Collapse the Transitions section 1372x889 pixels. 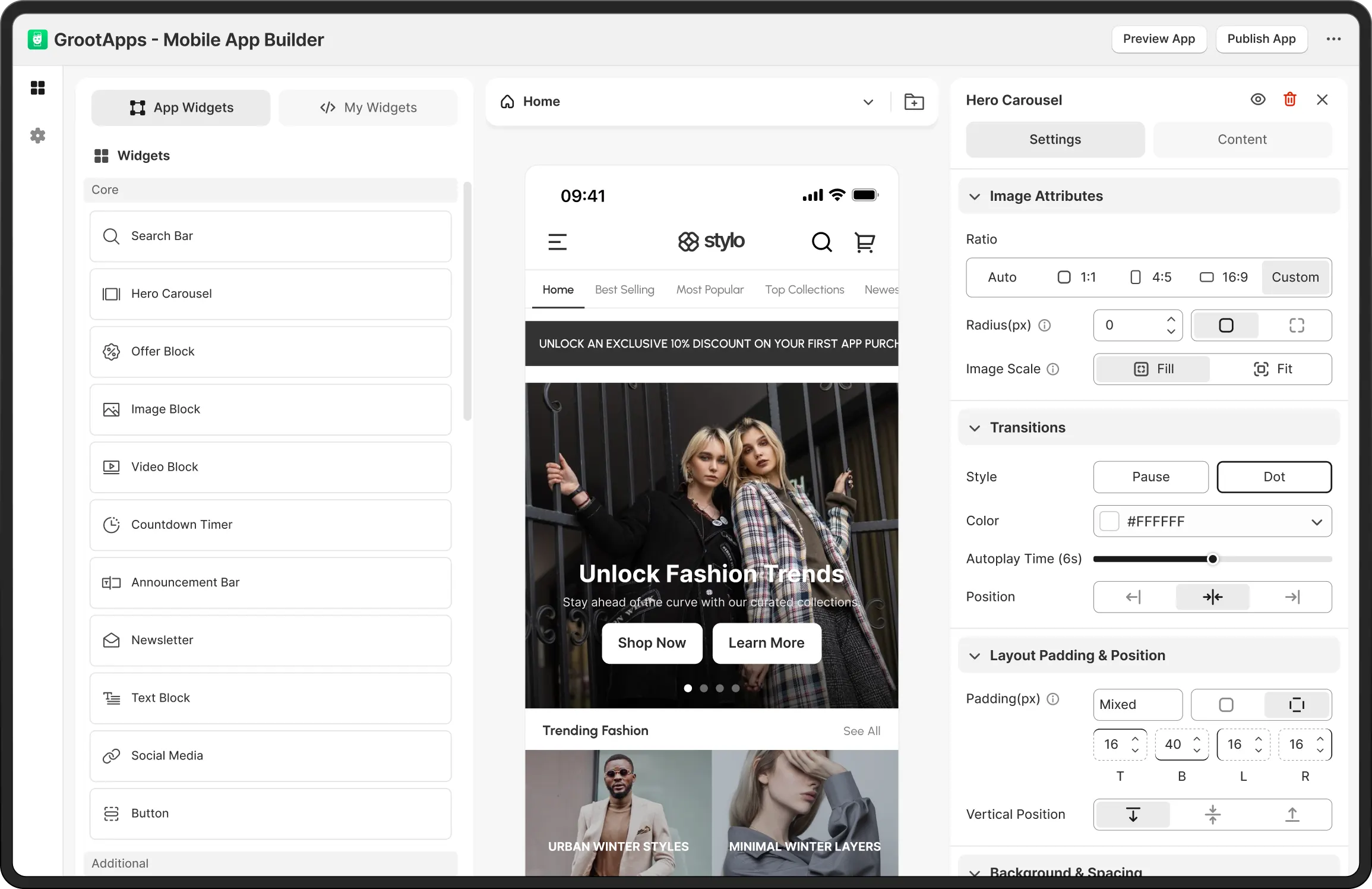[x=975, y=428]
